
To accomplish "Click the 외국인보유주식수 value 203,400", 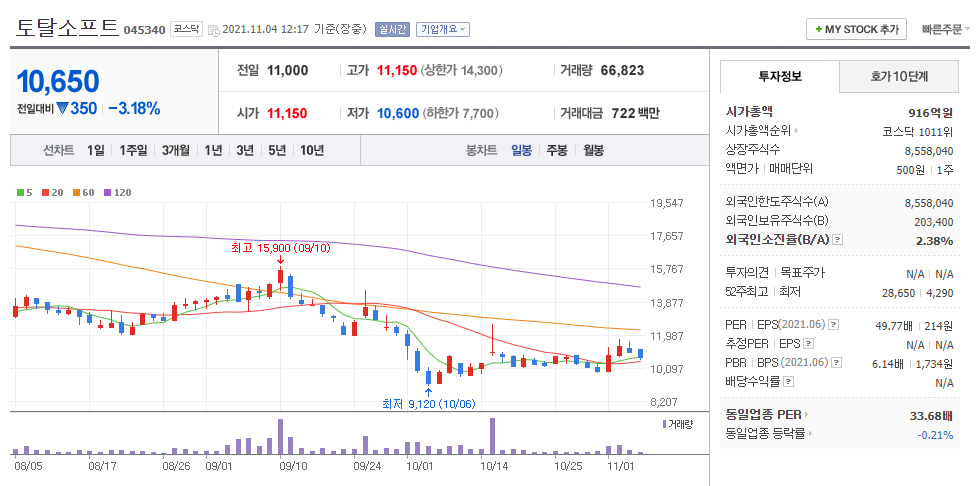I will (934, 221).
